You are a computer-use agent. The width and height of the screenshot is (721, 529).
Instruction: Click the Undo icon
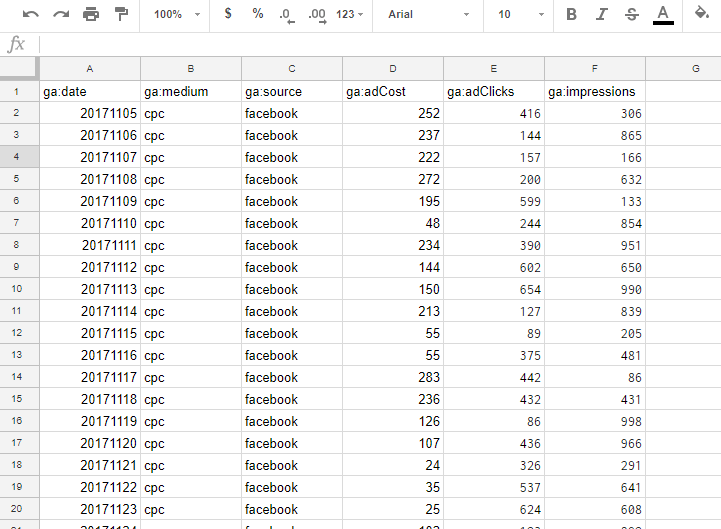pos(30,14)
